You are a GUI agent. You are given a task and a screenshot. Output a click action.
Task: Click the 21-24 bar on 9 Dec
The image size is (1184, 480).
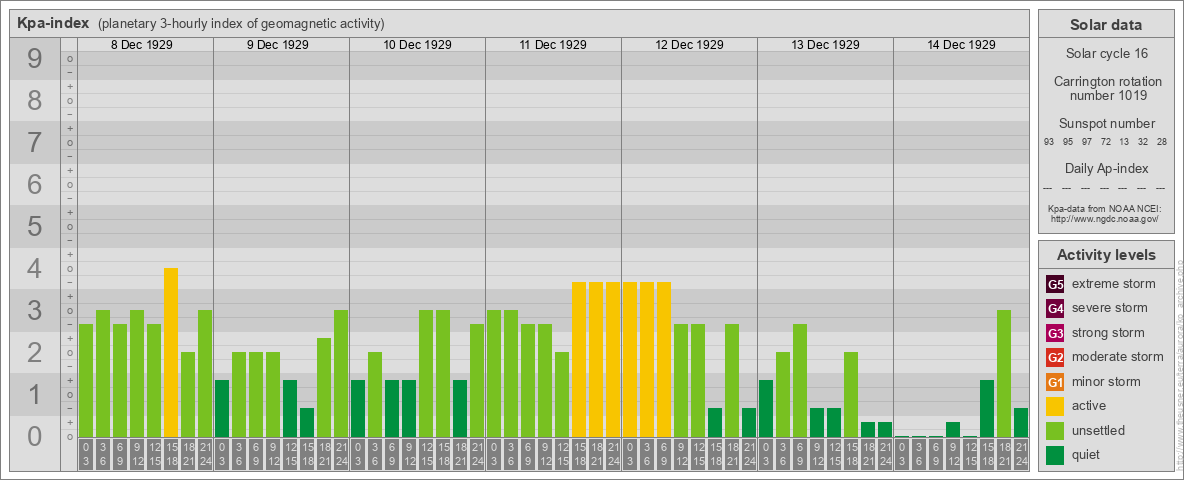click(x=341, y=374)
